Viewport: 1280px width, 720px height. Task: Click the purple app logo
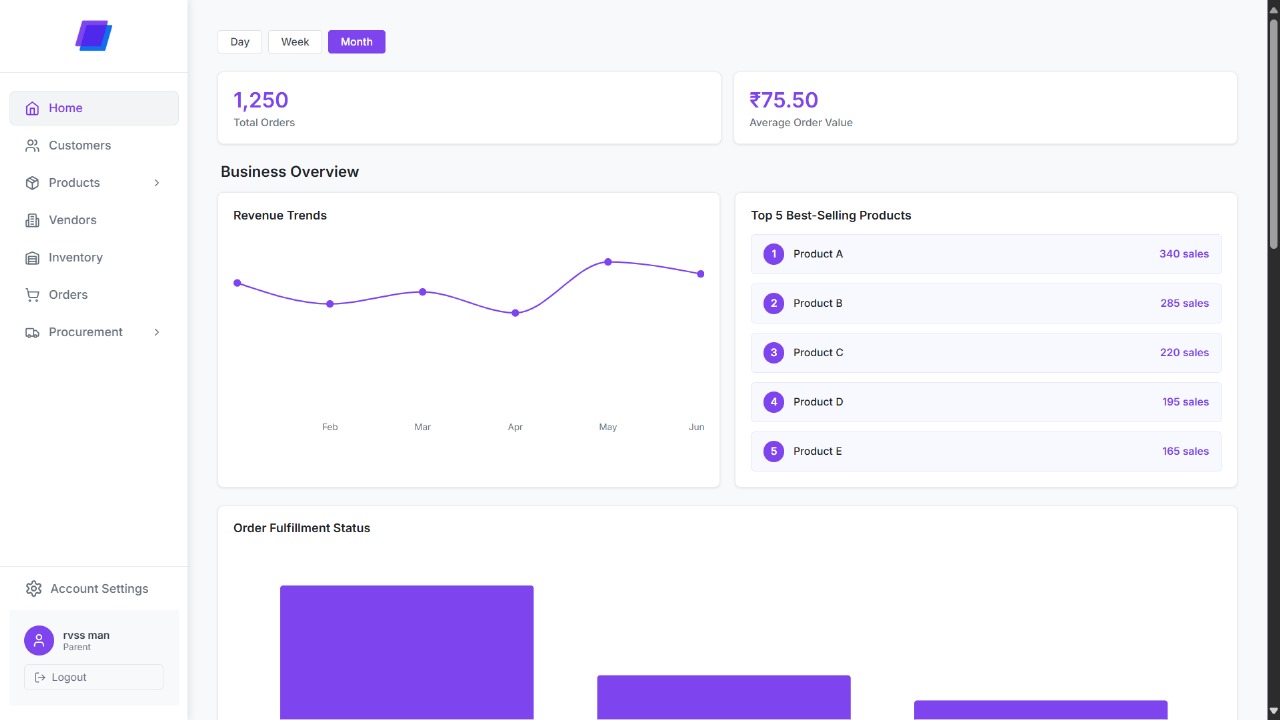click(93, 35)
